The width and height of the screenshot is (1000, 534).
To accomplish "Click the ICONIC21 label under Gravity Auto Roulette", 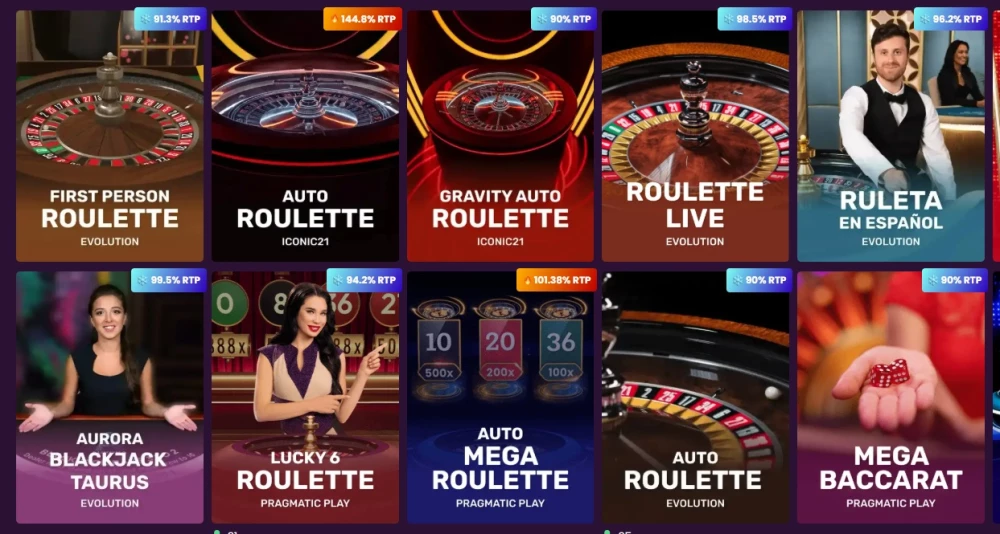I will click(x=500, y=242).
